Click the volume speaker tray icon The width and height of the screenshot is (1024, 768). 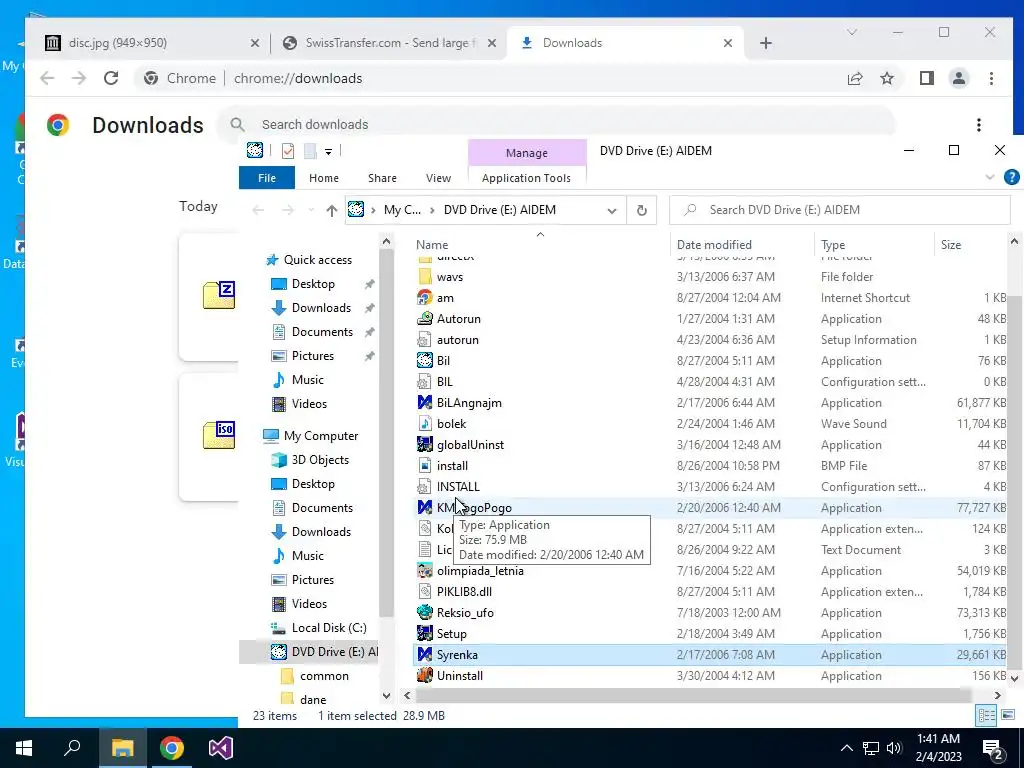click(894, 748)
